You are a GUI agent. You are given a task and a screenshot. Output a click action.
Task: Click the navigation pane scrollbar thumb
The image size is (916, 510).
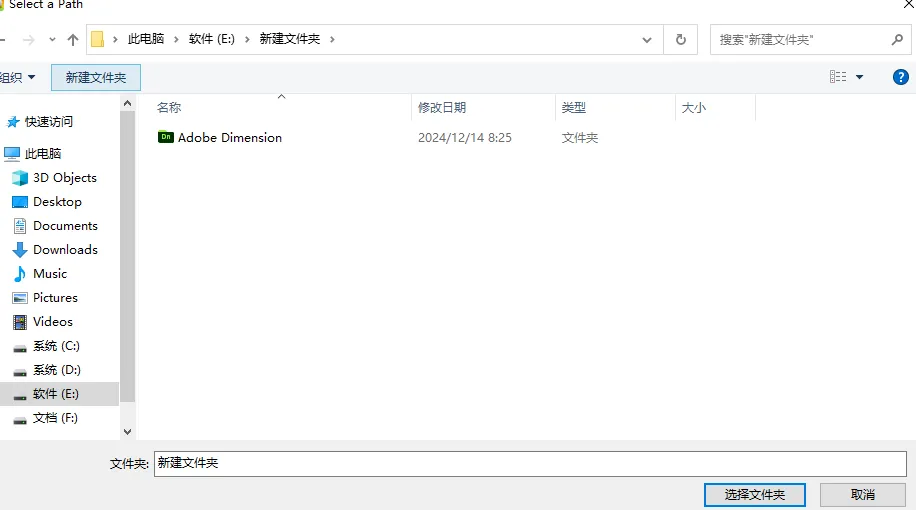pos(127,256)
